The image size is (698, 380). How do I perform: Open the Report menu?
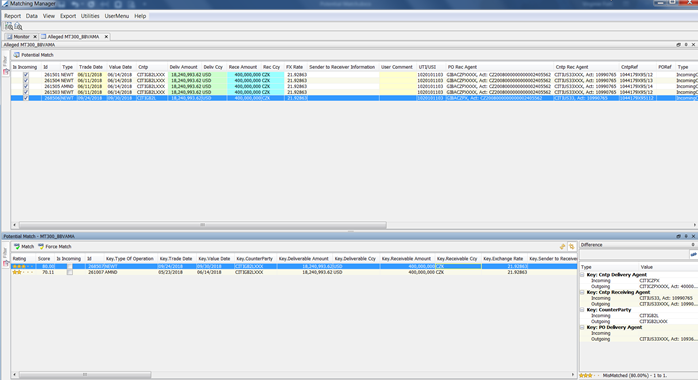[12, 16]
